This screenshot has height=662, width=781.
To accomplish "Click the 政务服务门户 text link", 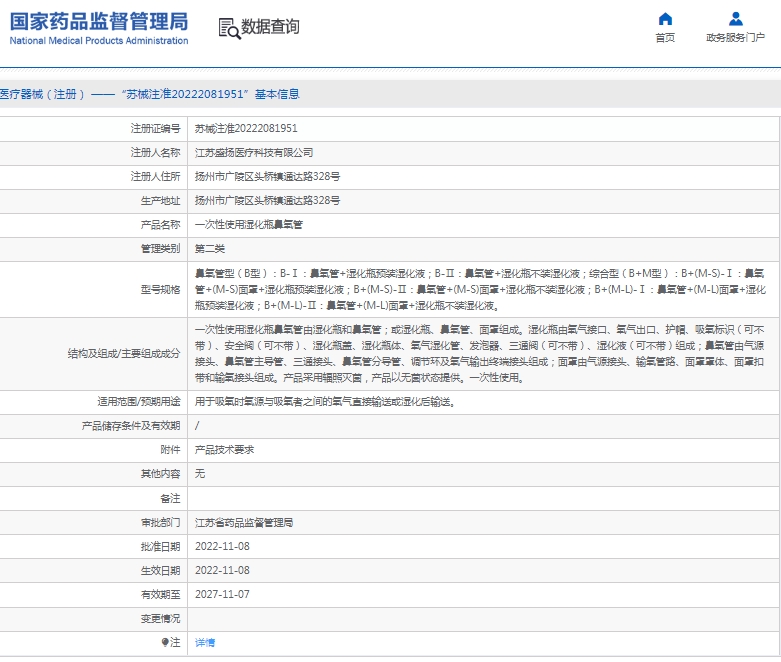I will click(735, 38).
